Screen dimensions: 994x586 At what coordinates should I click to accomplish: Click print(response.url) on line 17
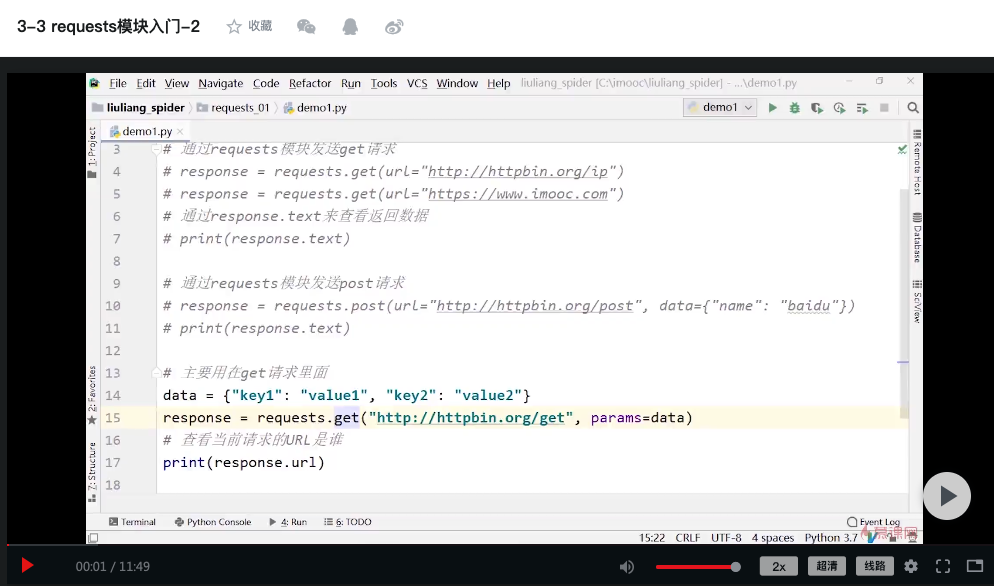click(x=243, y=463)
